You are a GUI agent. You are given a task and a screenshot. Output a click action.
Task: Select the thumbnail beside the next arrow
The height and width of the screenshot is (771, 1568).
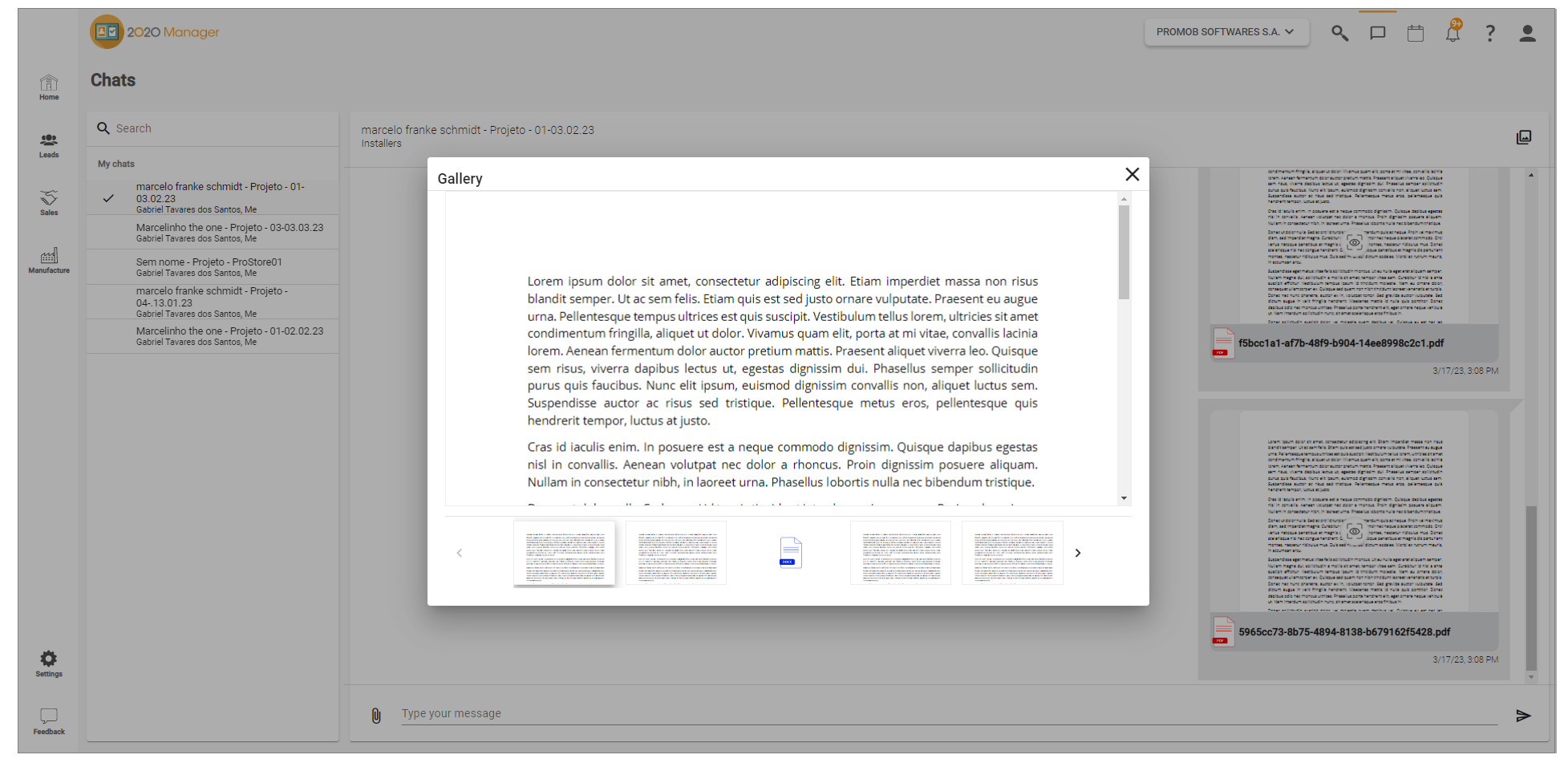click(x=1012, y=553)
